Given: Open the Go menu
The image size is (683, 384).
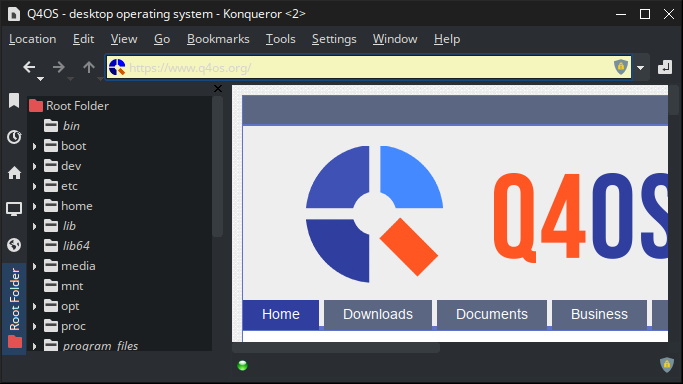Looking at the screenshot, I should (162, 39).
